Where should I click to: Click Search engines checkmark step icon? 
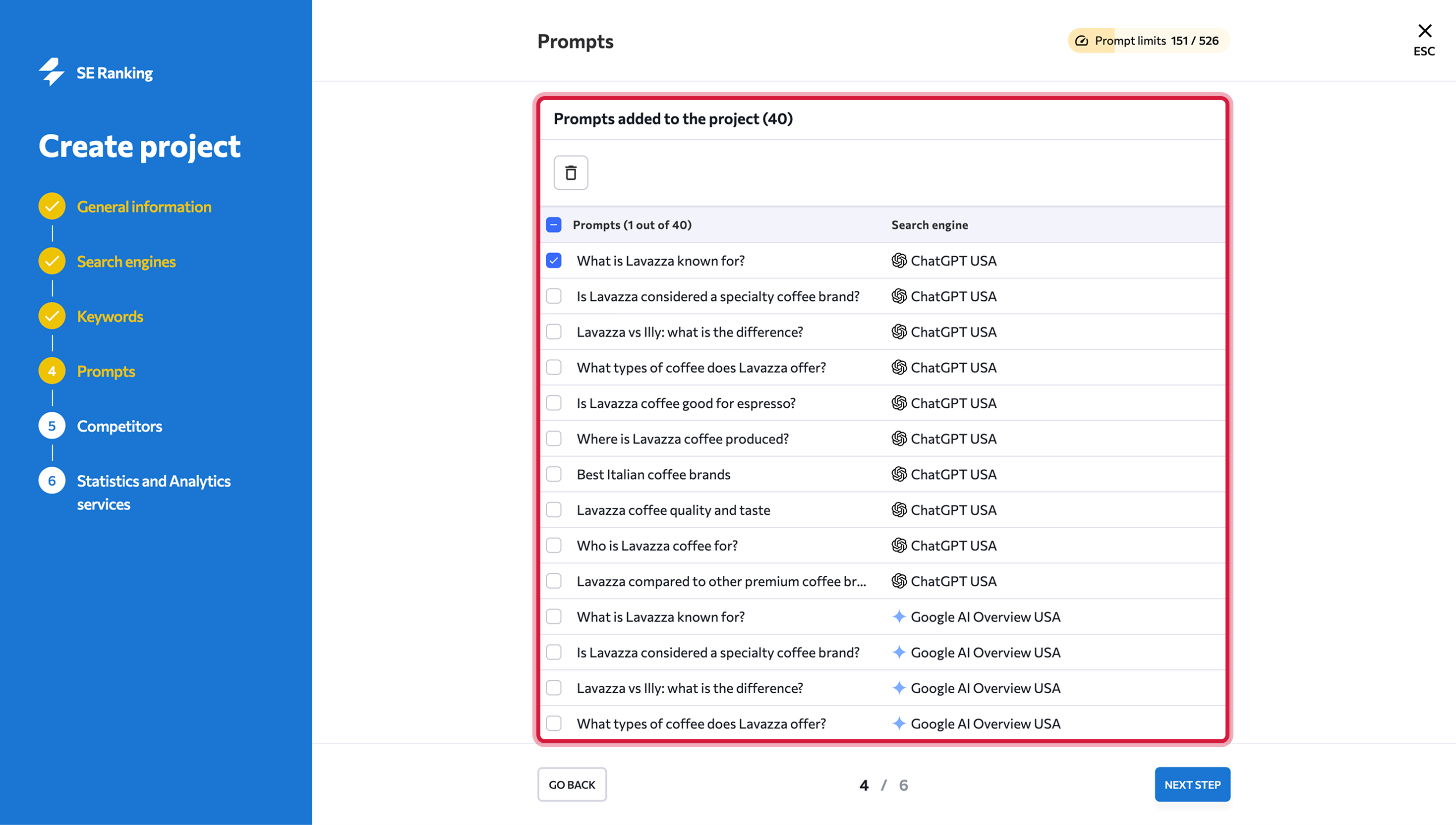tap(52, 261)
